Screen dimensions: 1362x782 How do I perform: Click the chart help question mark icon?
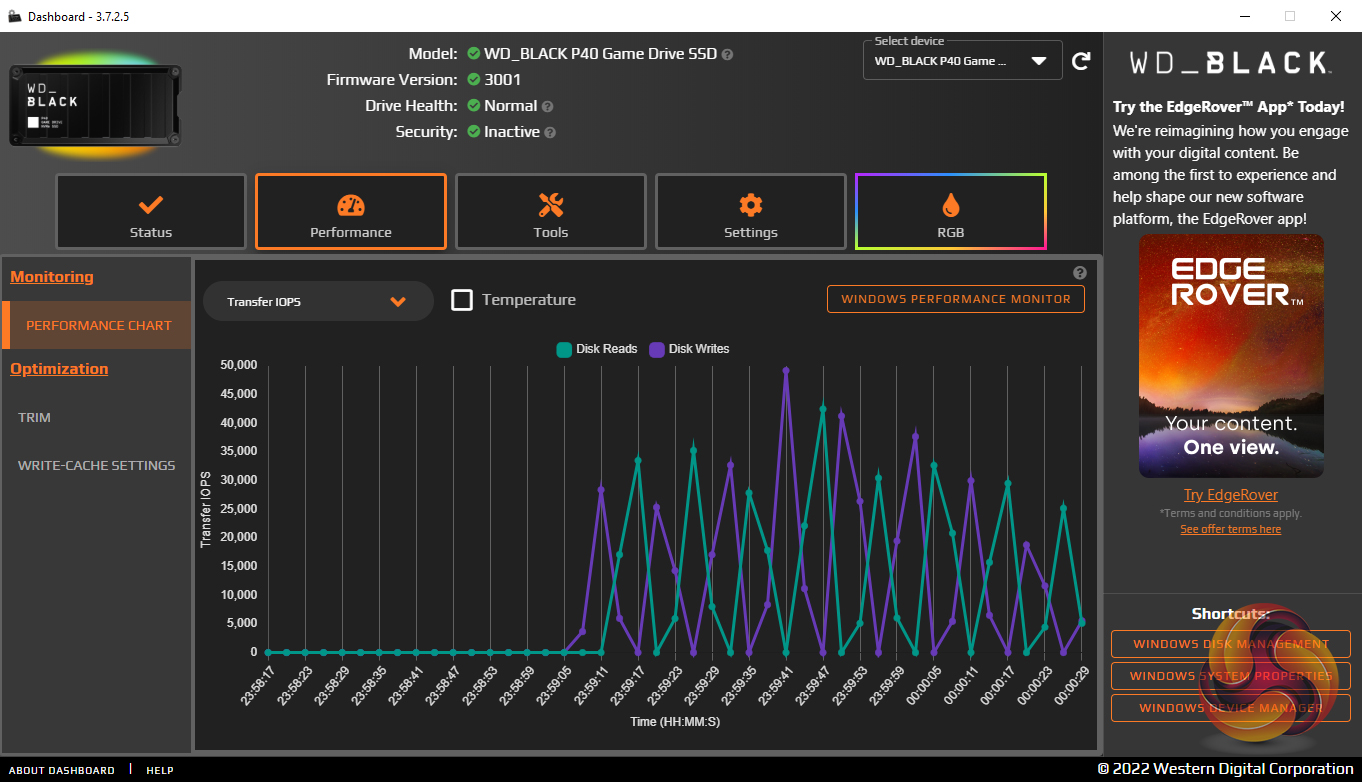1080,273
